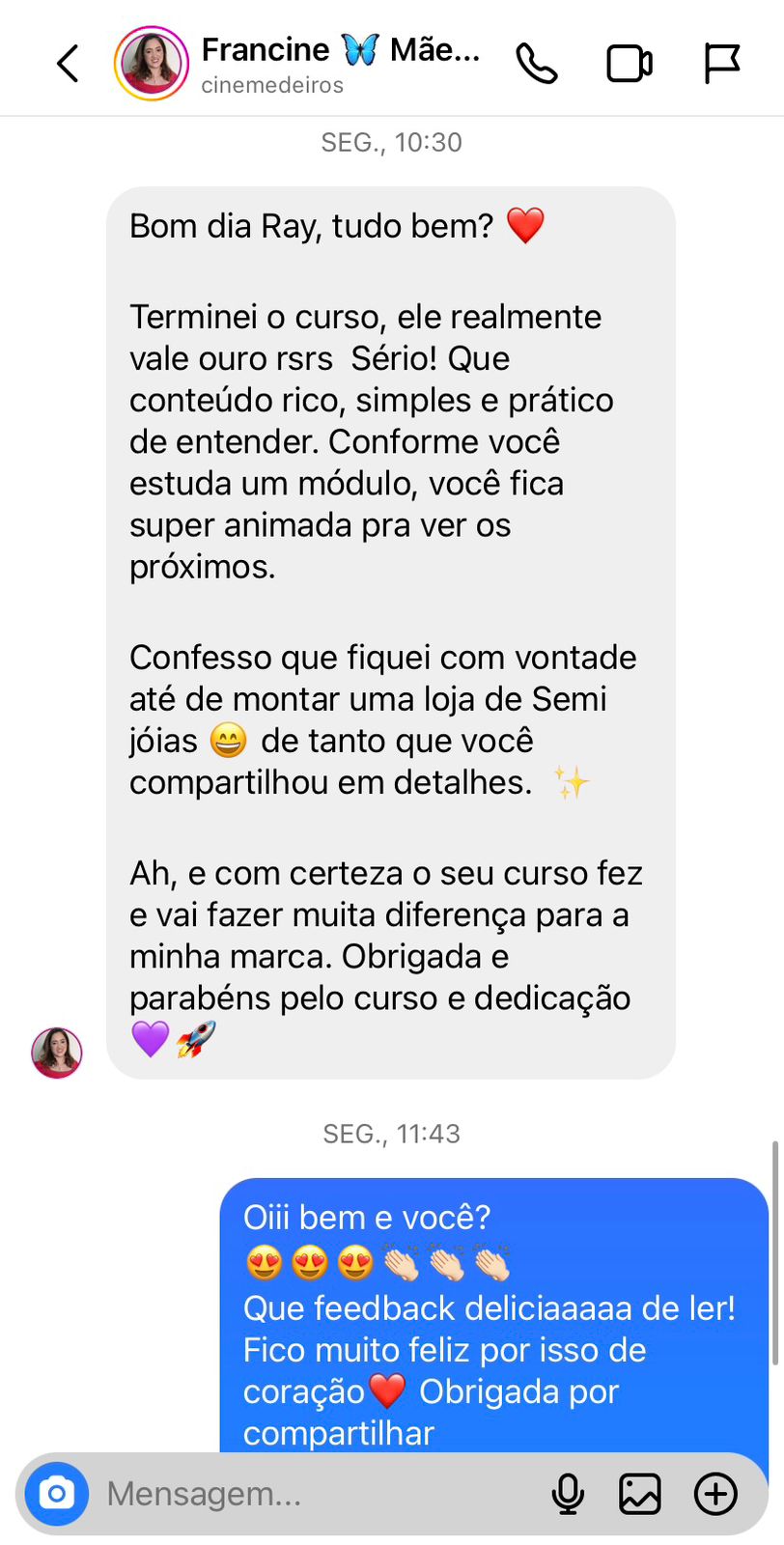Screen dimensions: 784x1545
Task: Open Francine's profile picture in header
Action: [152, 64]
